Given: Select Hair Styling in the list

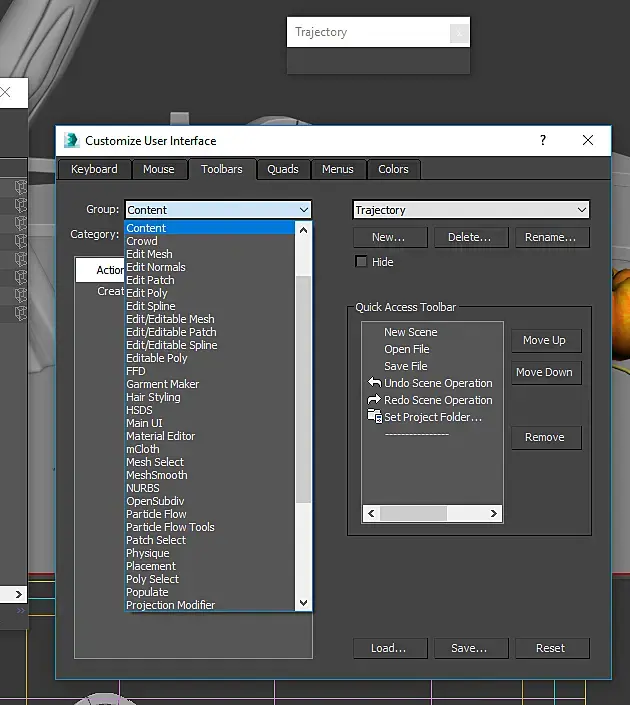Looking at the screenshot, I should (210, 397).
